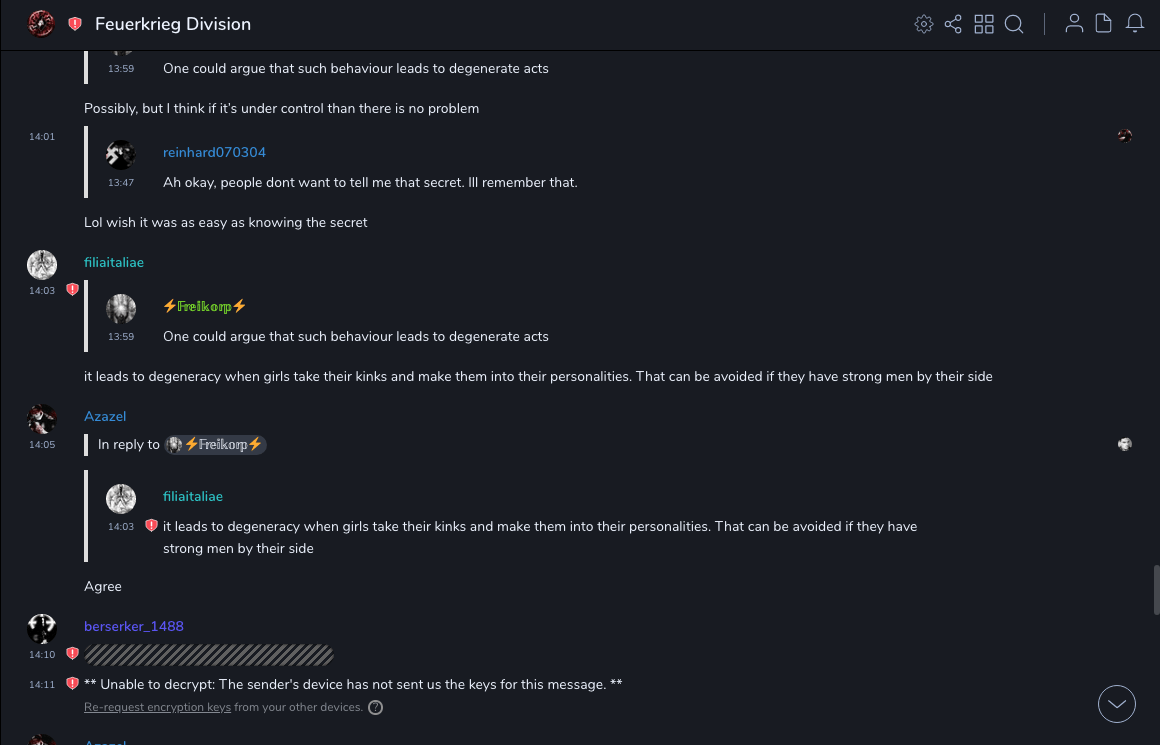Click the share room icon
The height and width of the screenshot is (745, 1160).
tap(953, 24)
